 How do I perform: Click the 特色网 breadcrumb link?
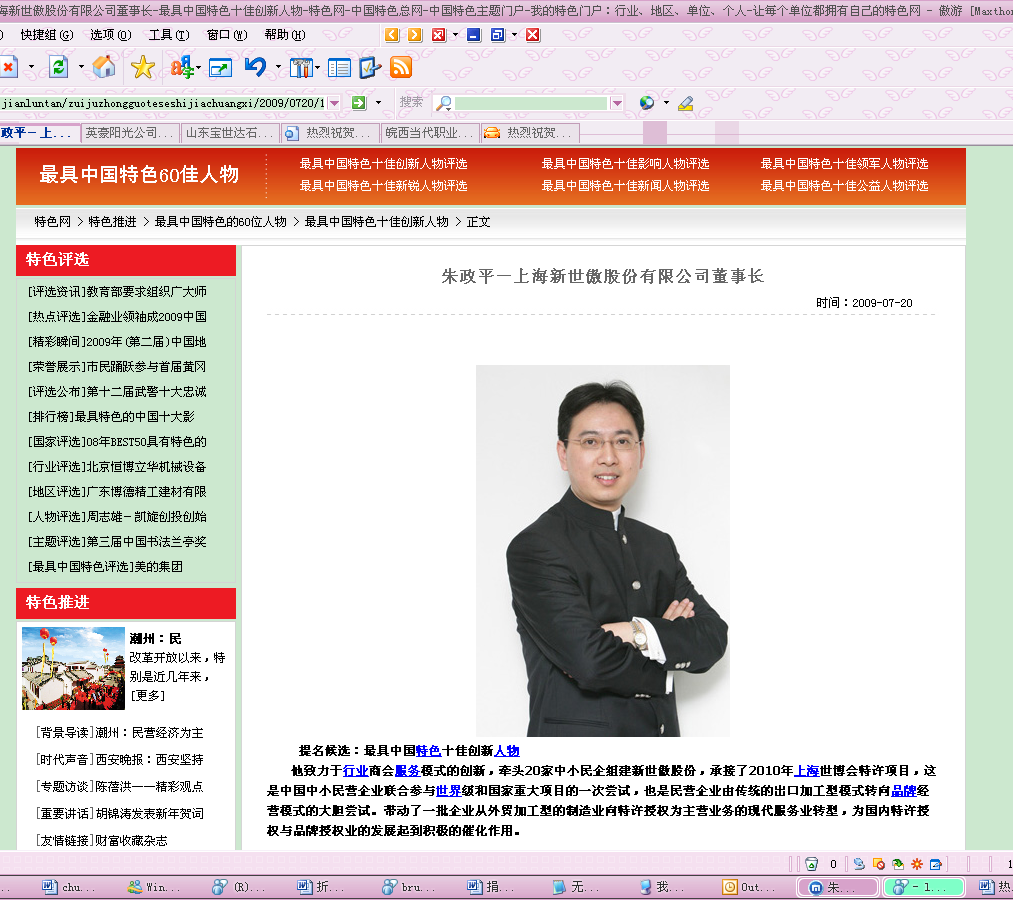pyautogui.click(x=52, y=222)
